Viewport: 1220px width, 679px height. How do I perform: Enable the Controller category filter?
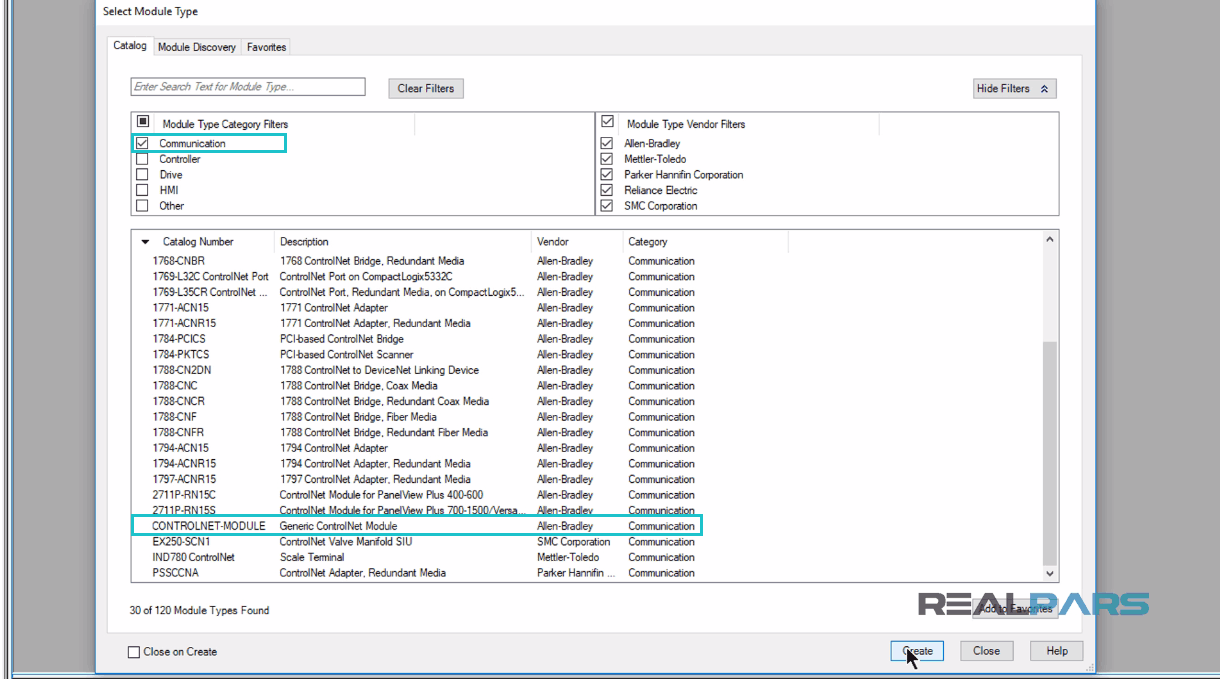coord(142,159)
